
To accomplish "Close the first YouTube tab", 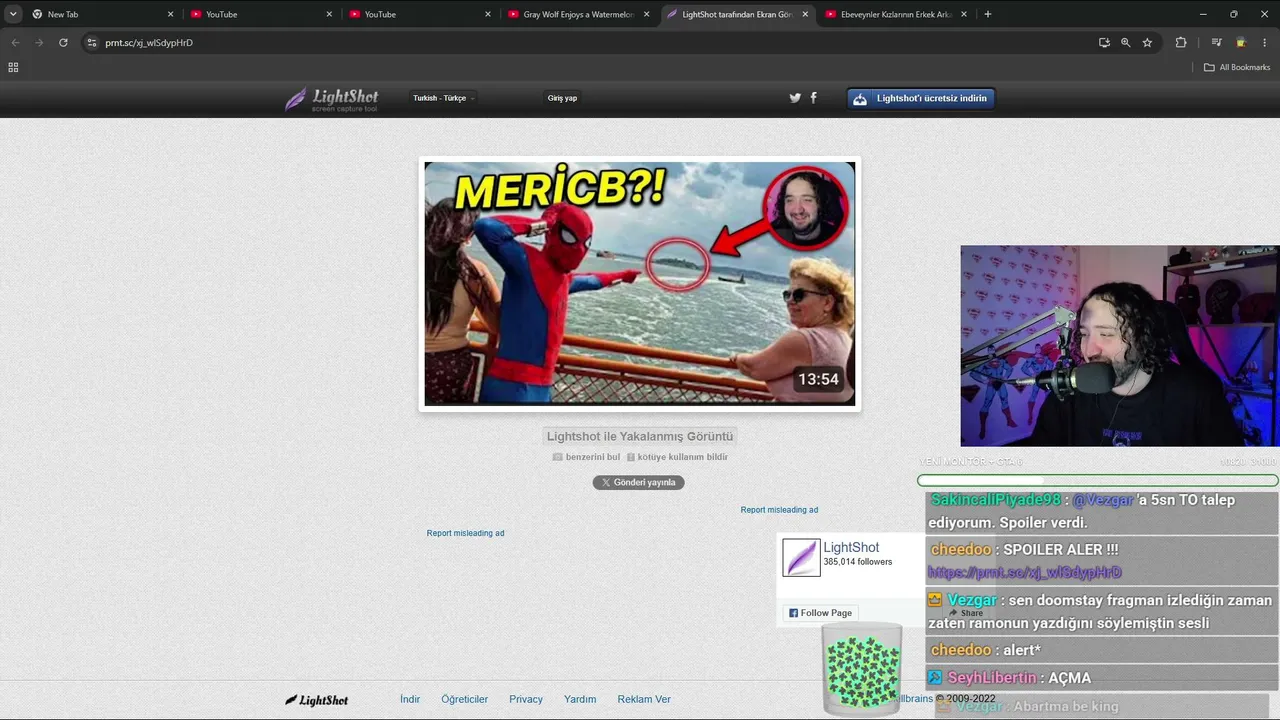I will click(x=329, y=14).
